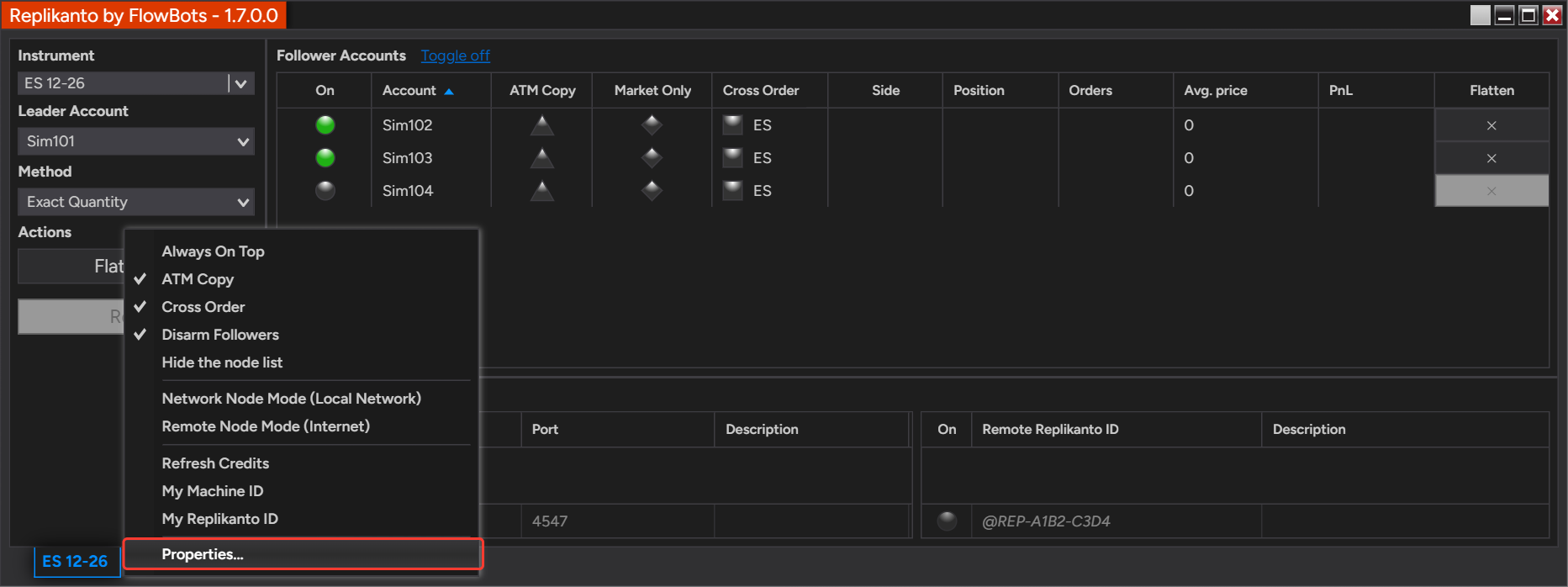
Task: Uncheck Disarm Followers in the context menu
Action: [x=301, y=335]
